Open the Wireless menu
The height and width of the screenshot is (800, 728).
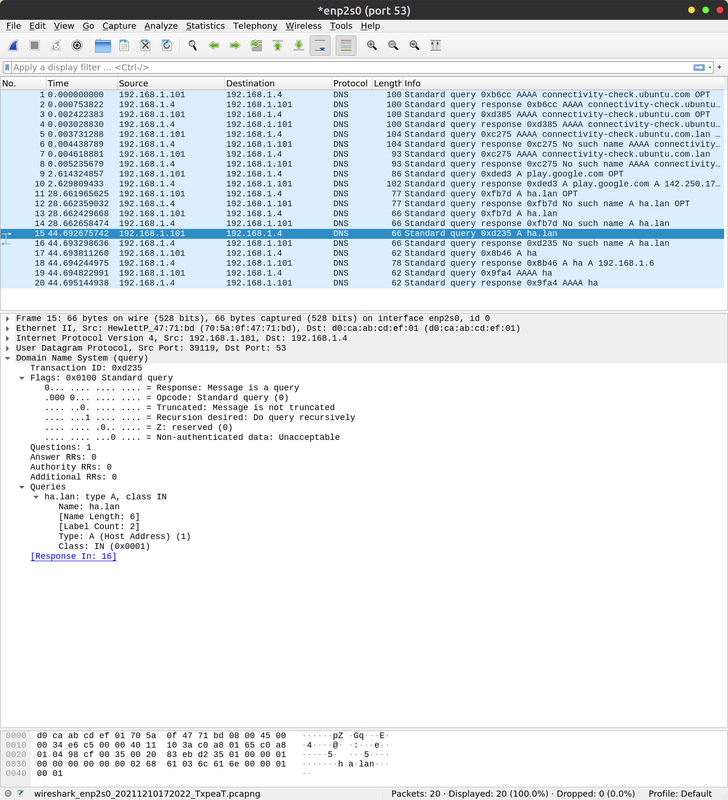[x=304, y=26]
